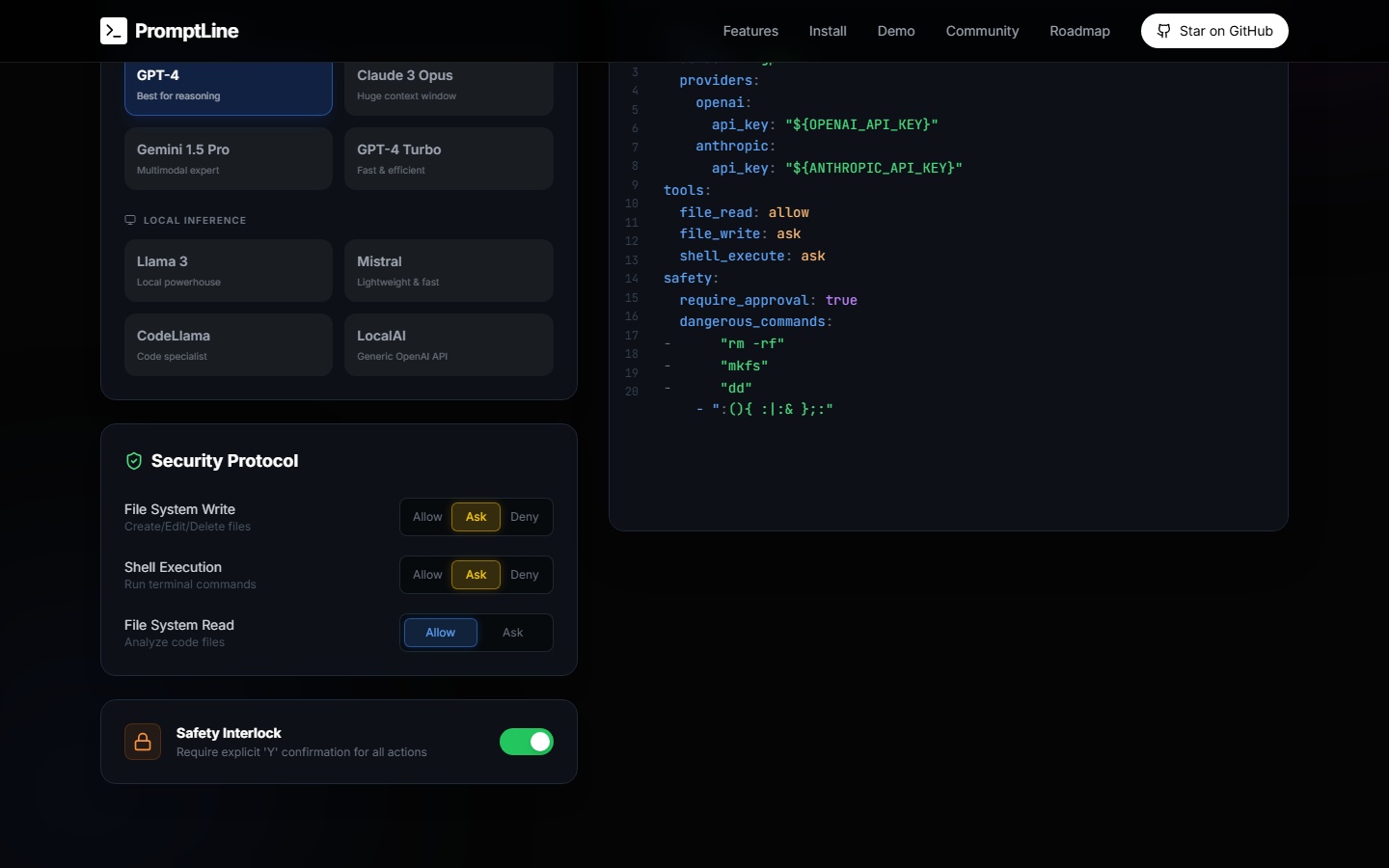Pick the LocalAI model card
Viewport: 1389px width, 868px height.
449,345
